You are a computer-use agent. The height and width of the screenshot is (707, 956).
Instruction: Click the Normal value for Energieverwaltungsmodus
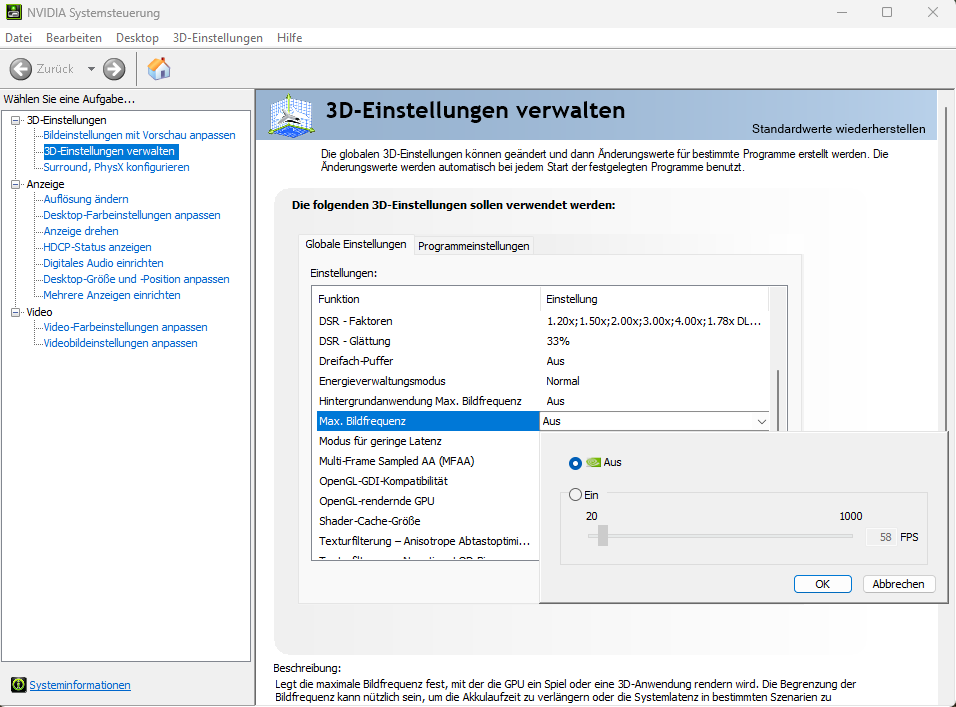[563, 381]
